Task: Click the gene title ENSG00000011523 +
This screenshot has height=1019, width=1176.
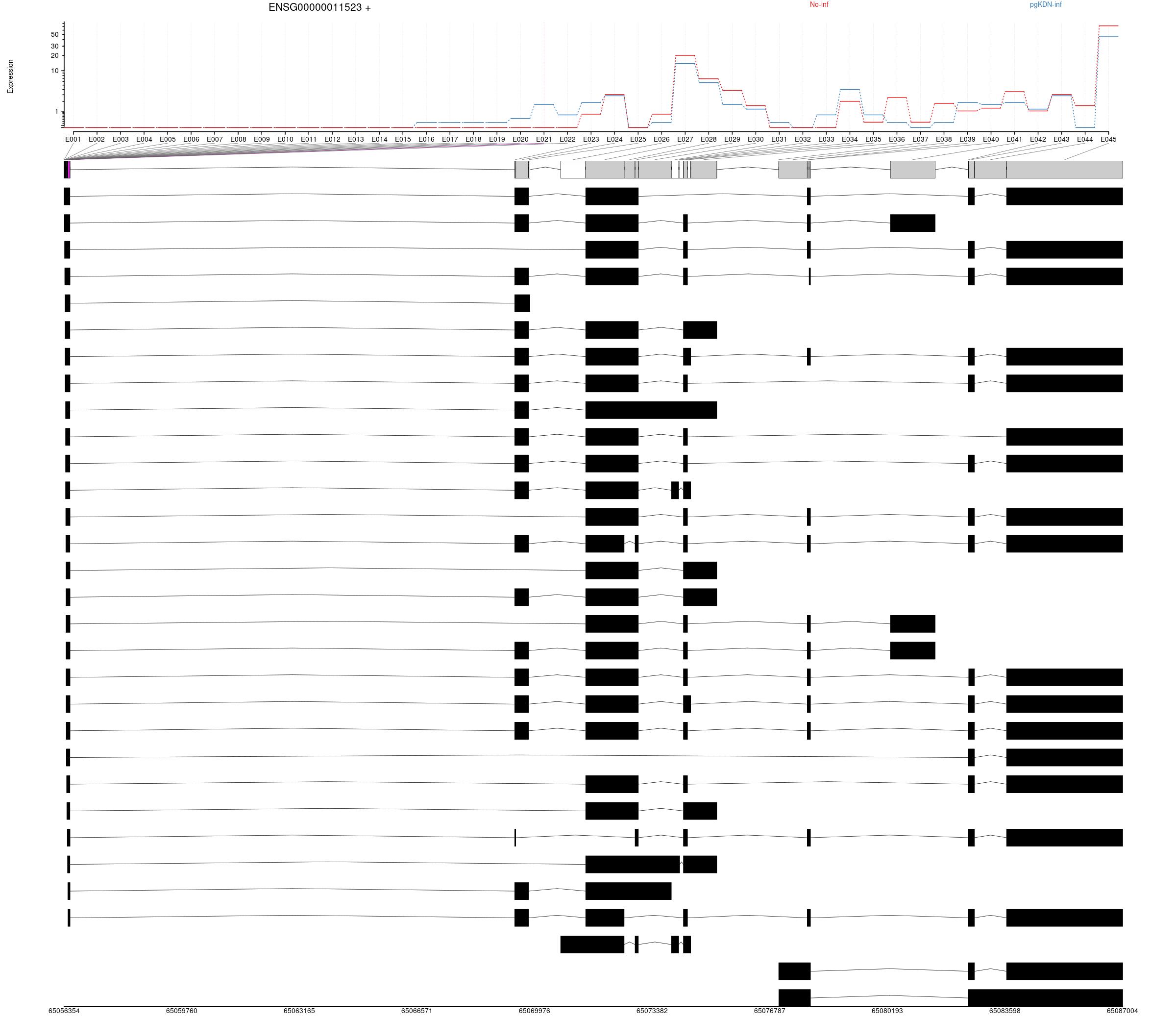Action: click(319, 7)
